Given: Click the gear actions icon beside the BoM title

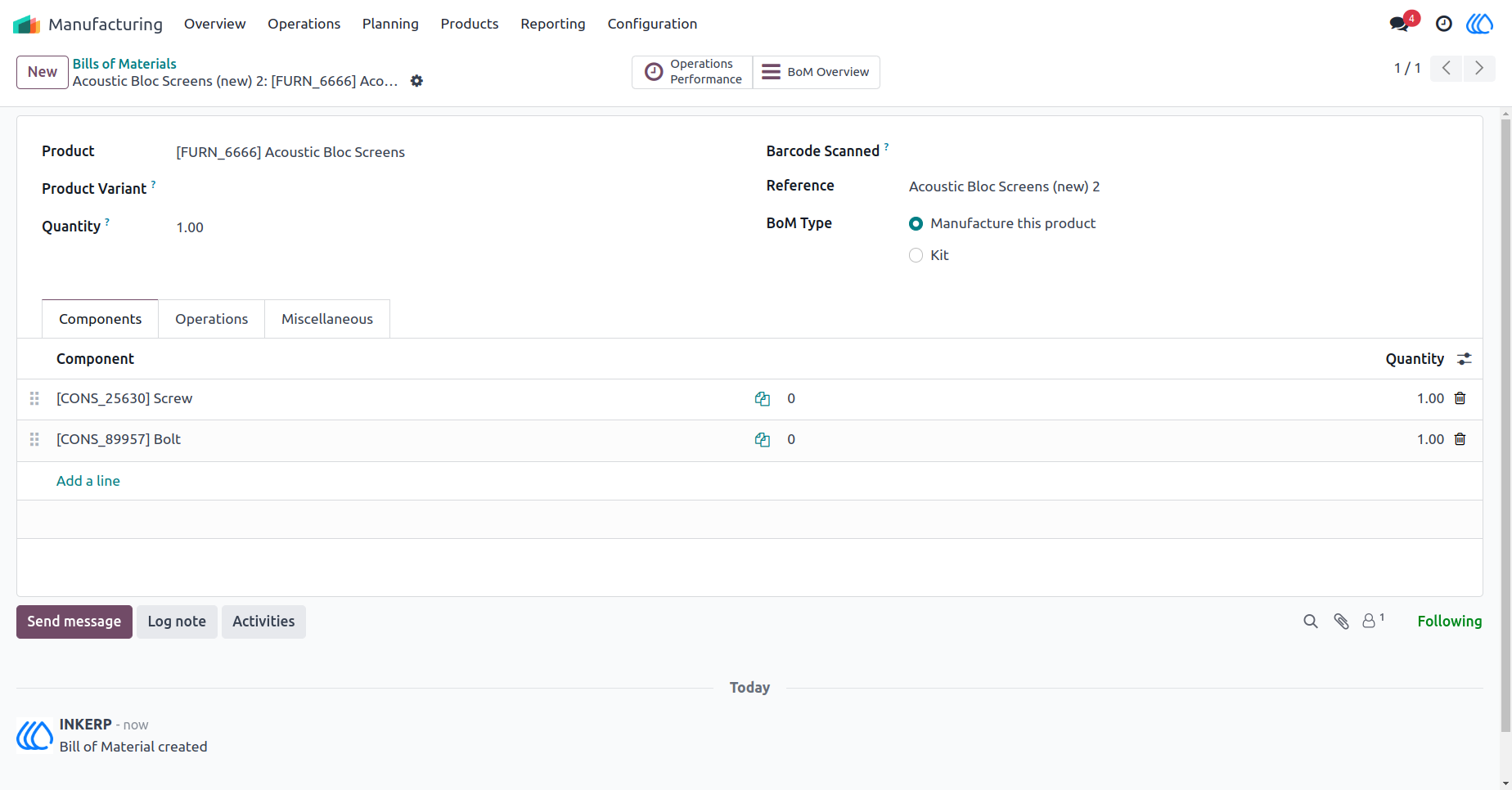Looking at the screenshot, I should pos(416,81).
